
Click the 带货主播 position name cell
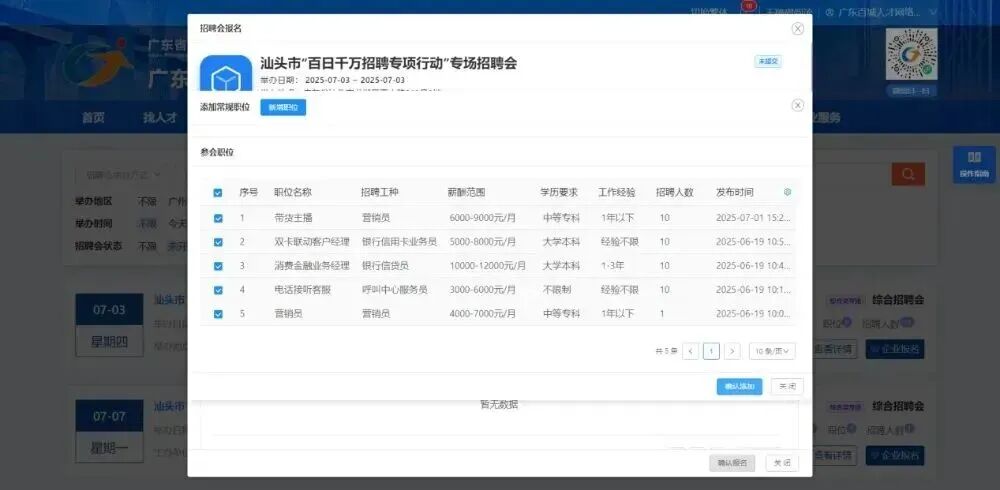[293, 218]
